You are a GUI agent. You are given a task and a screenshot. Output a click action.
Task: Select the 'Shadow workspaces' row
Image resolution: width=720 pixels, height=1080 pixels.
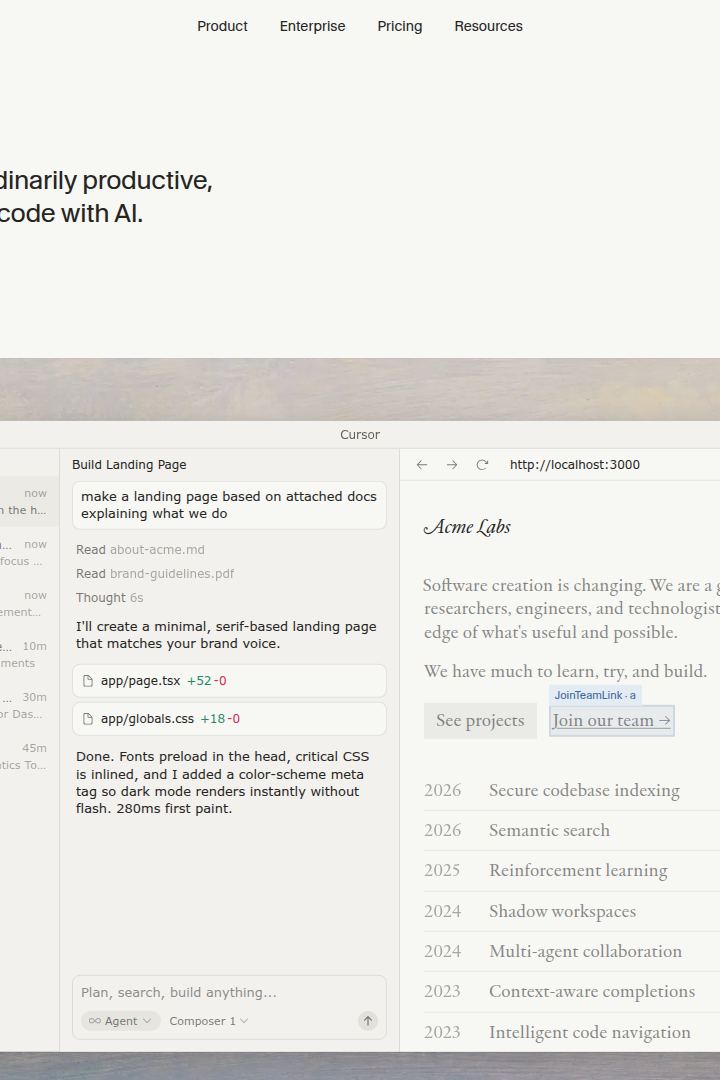(x=572, y=911)
